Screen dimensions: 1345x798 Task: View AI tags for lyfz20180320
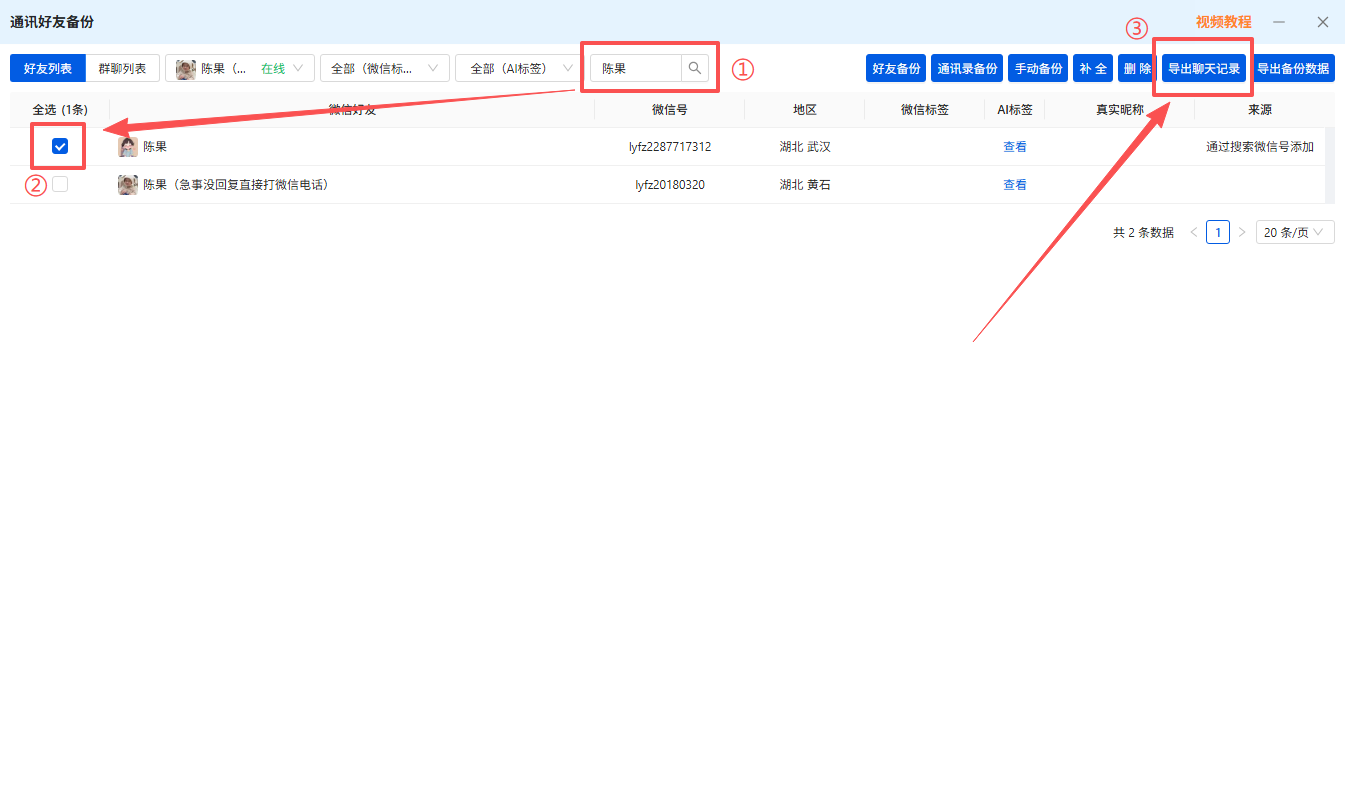pos(1015,185)
